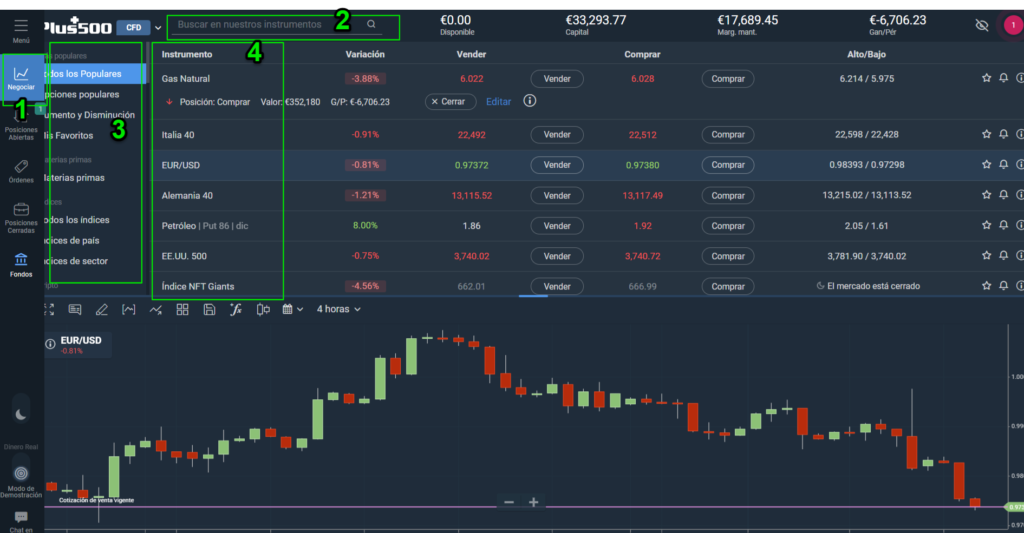Click Comprar for EUR/USD
Viewport: 1024px width, 533px height.
[728, 165]
